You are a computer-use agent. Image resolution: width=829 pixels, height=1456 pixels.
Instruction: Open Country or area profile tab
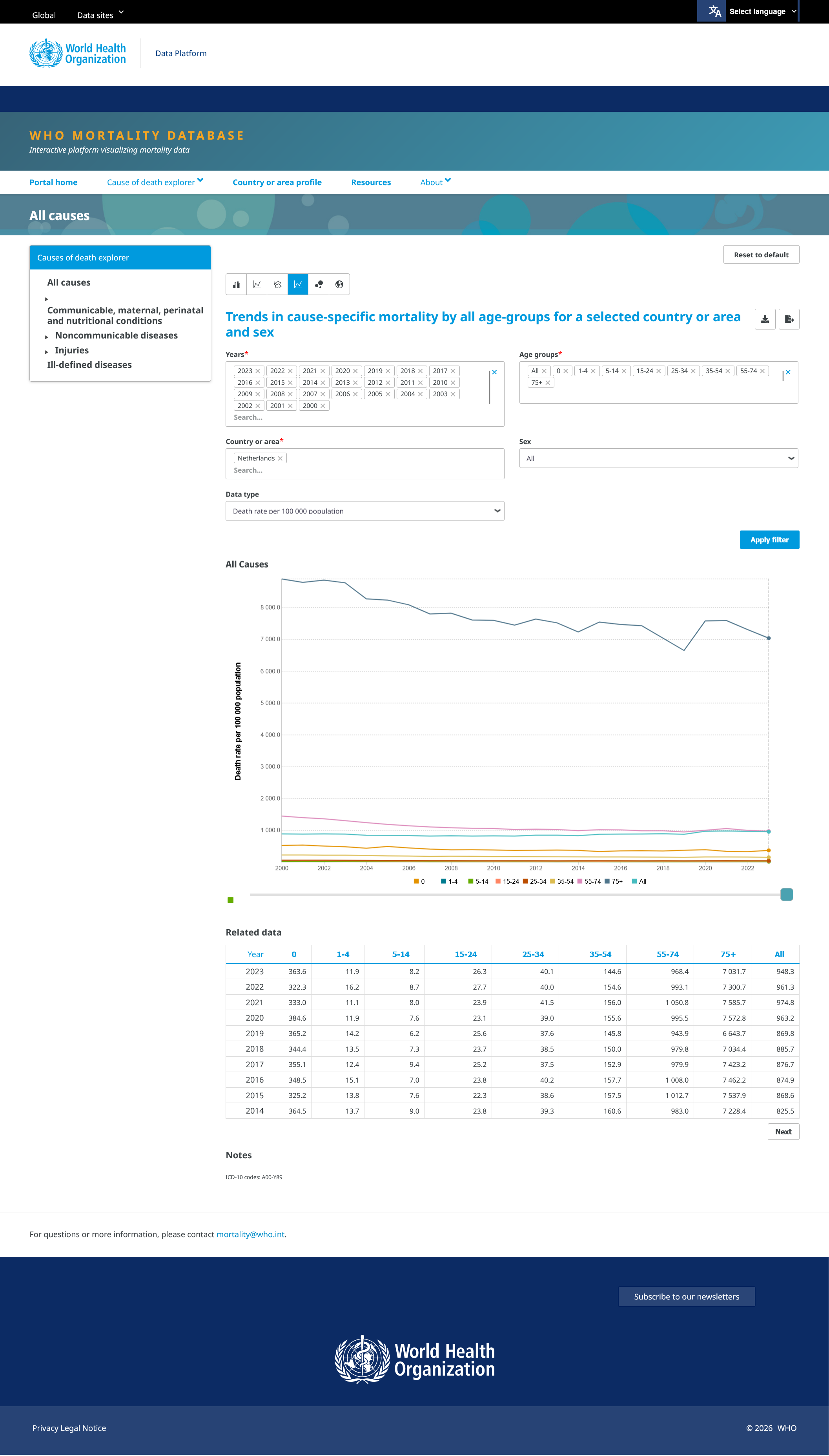[x=277, y=182]
